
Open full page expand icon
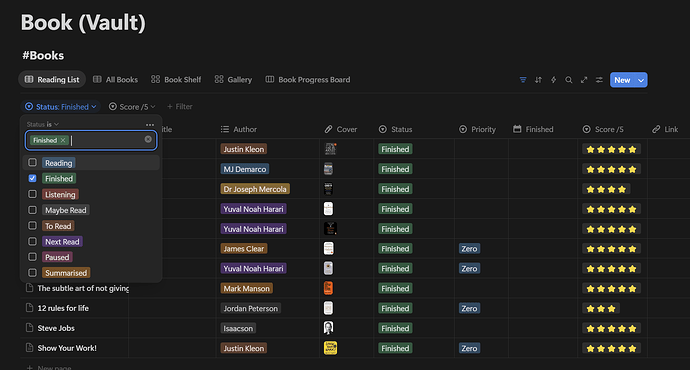coord(584,80)
